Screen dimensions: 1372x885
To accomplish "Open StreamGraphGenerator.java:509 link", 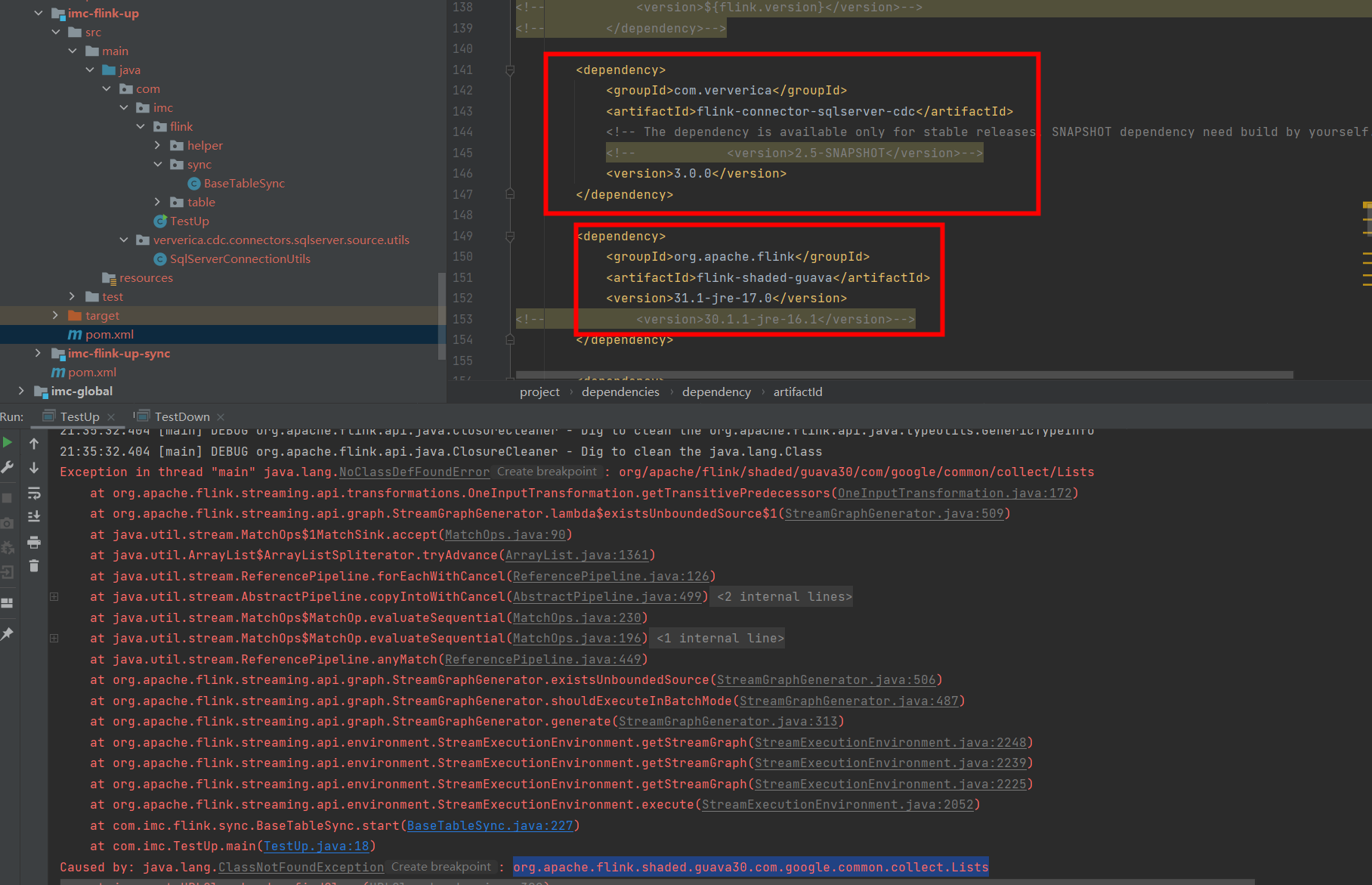I will 894,513.
